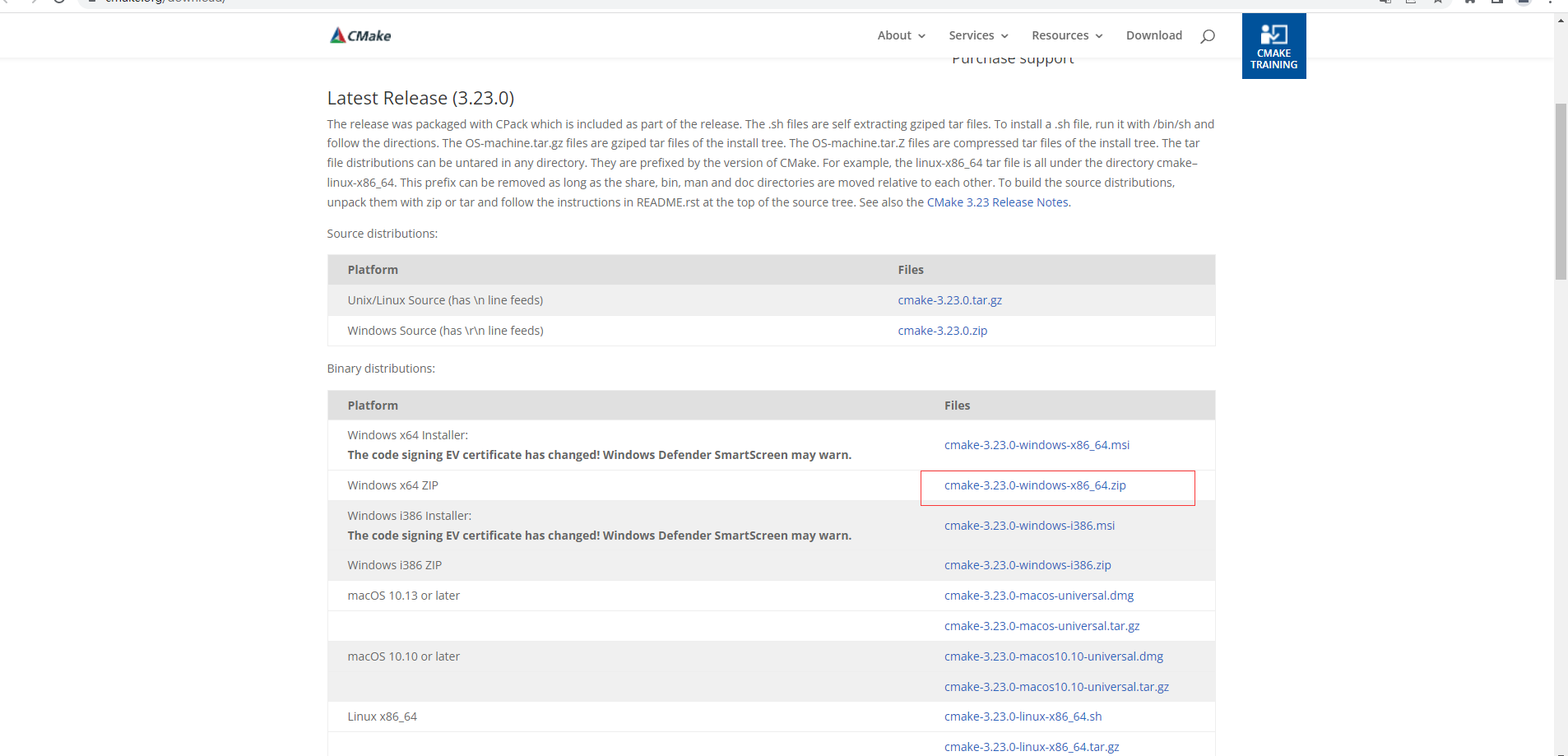Viewport: 1568px width, 756px height.
Task: Click the 'Windows x64 Installer:' label
Action: tap(407, 435)
